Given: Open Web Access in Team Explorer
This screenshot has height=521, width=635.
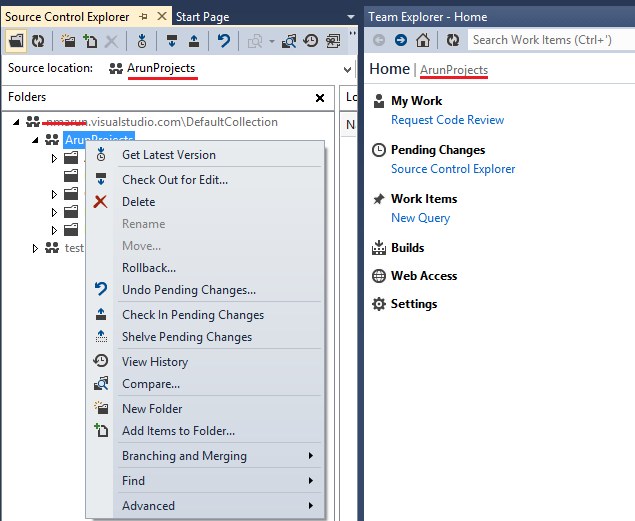Looking at the screenshot, I should click(x=424, y=276).
